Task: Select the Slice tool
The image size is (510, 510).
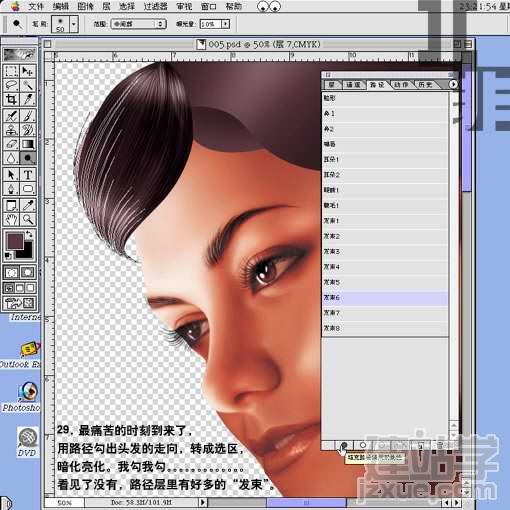Action: click(x=28, y=99)
